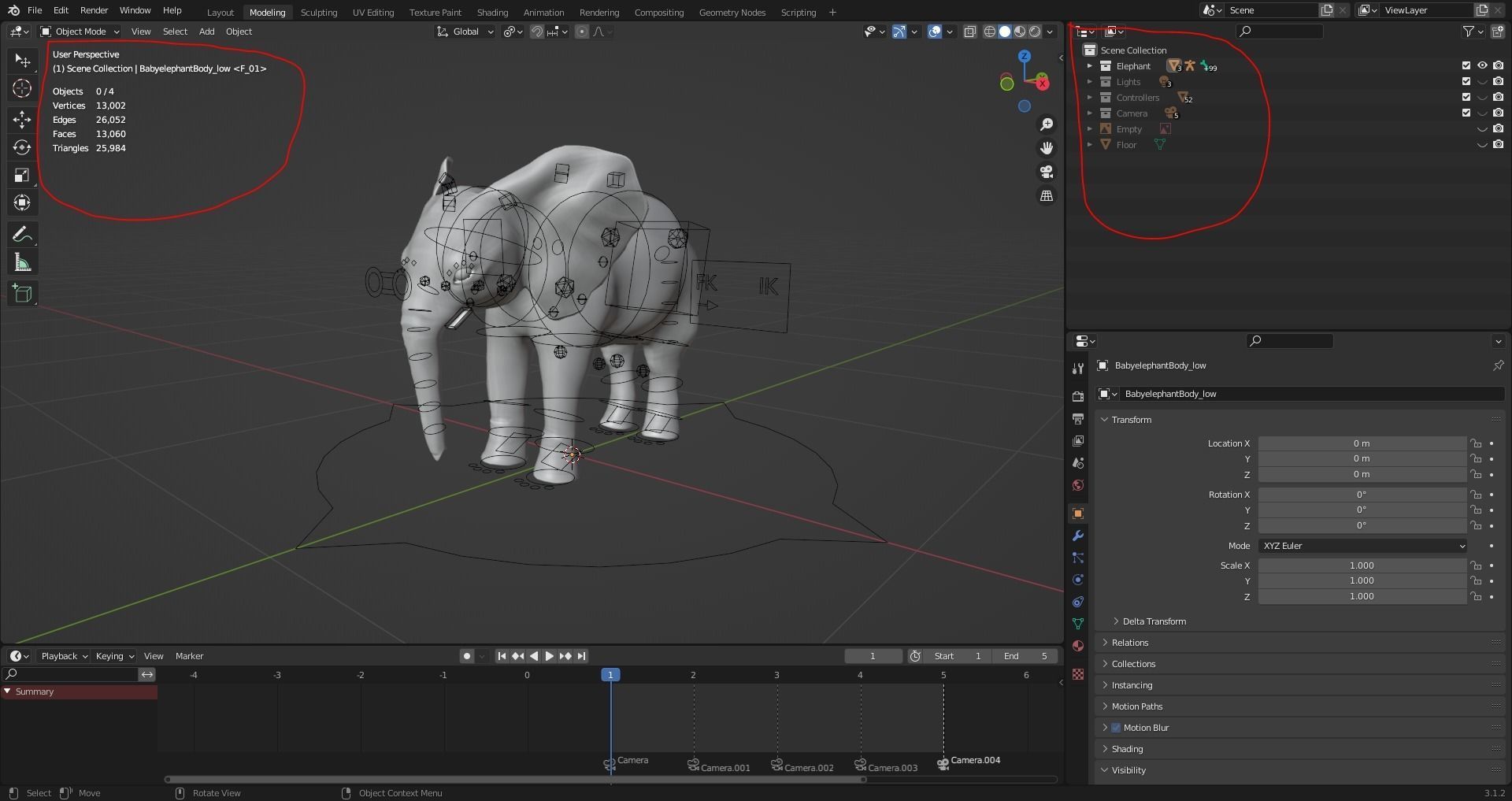Enable the Motion Blur checkbox
This screenshot has height=801, width=1512.
click(x=1116, y=728)
